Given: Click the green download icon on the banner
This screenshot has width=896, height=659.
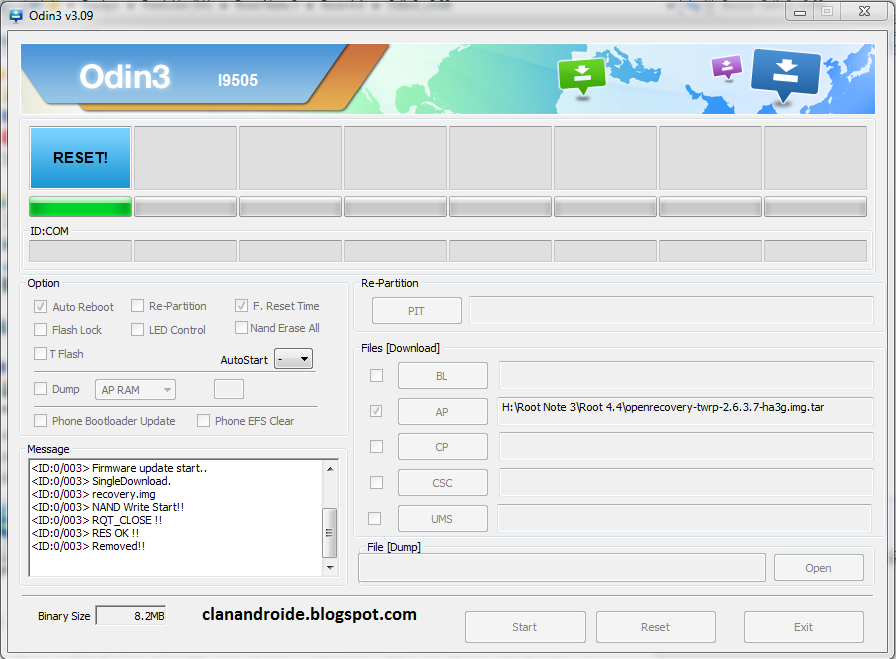Looking at the screenshot, I should 582,77.
